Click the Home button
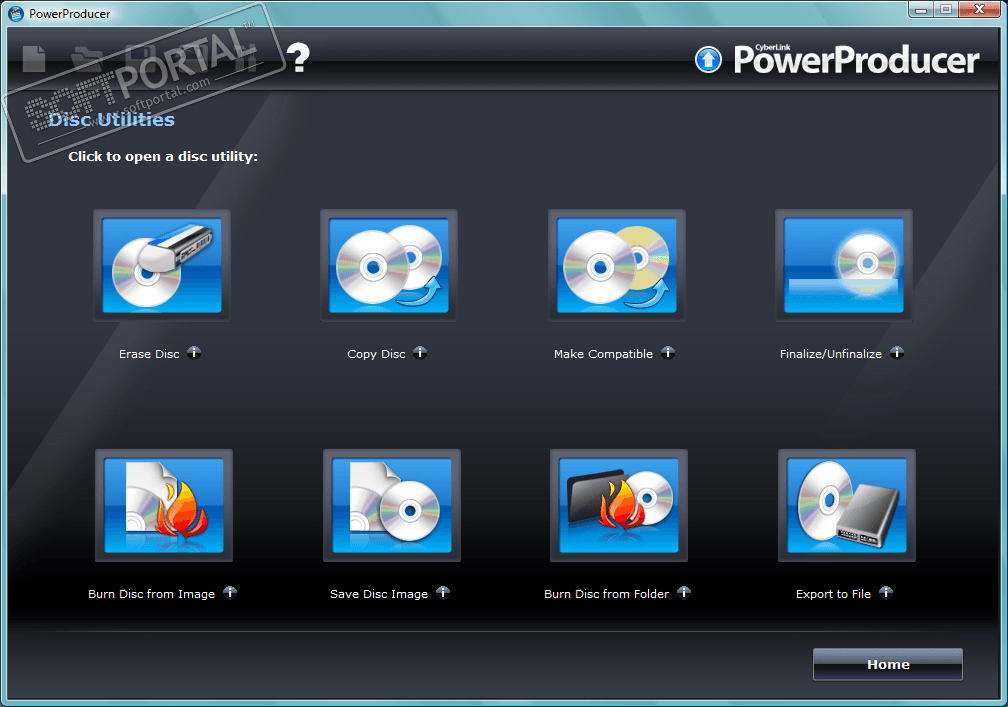Viewport: 1008px width, 707px height. [x=888, y=665]
